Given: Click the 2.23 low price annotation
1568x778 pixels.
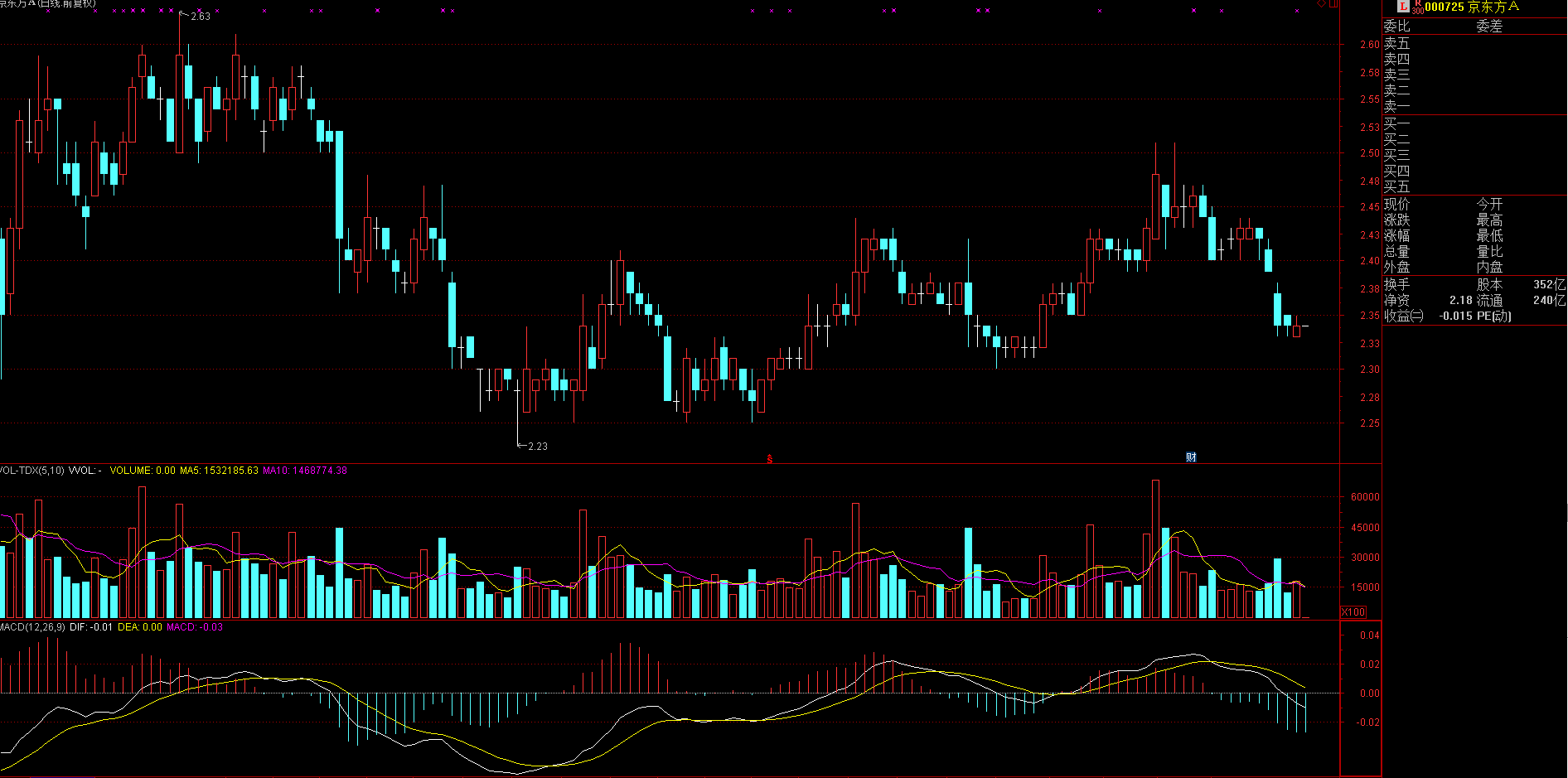Looking at the screenshot, I should coord(538,447).
